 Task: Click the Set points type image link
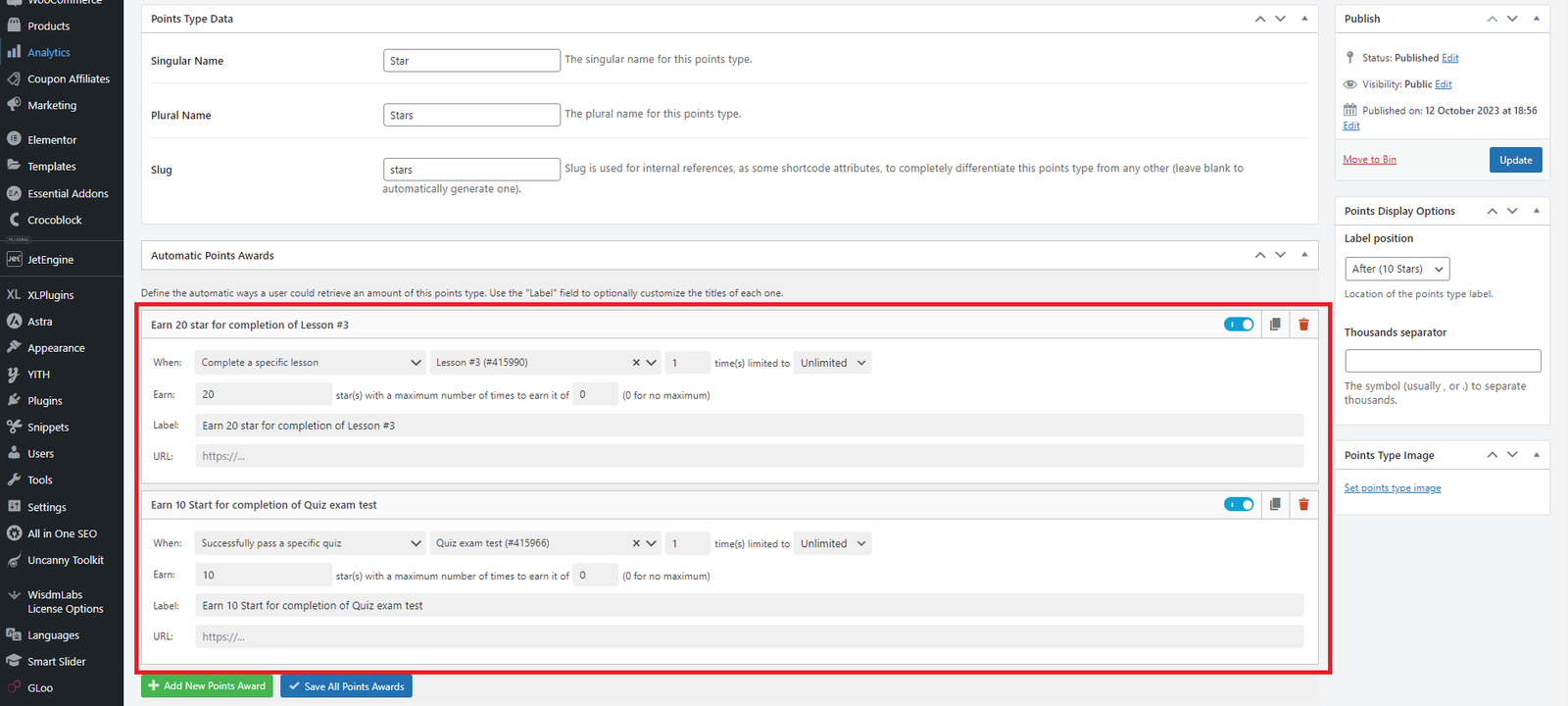click(1392, 488)
